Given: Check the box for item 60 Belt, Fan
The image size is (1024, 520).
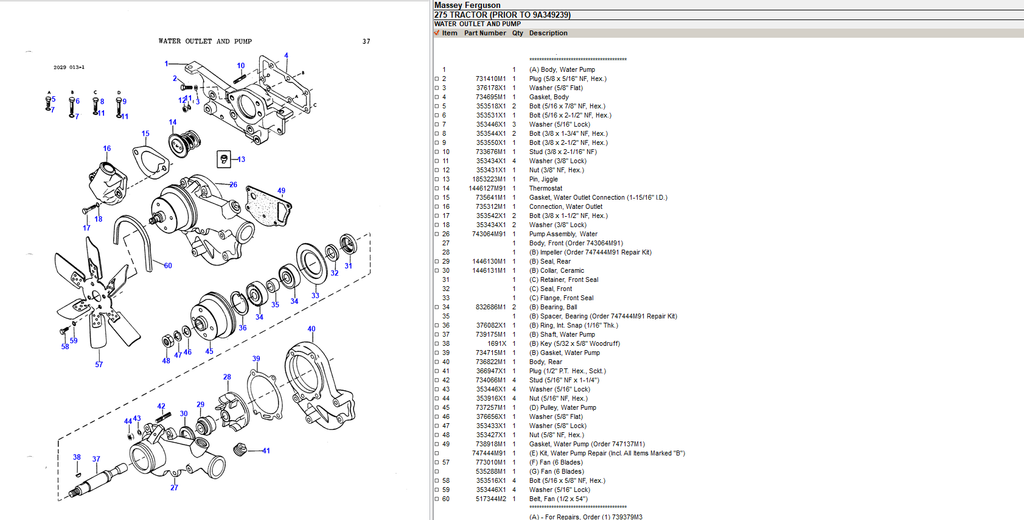Looking at the screenshot, I should pos(437,500).
